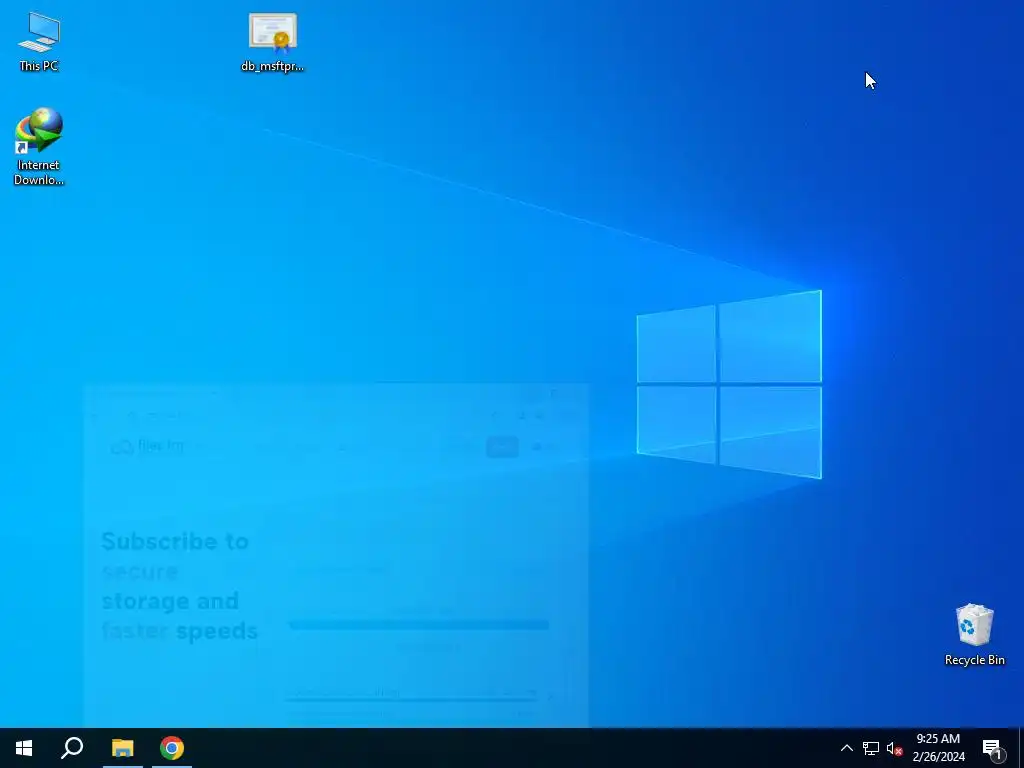
Task: Select the This PC desktop icon
Action: (x=39, y=41)
